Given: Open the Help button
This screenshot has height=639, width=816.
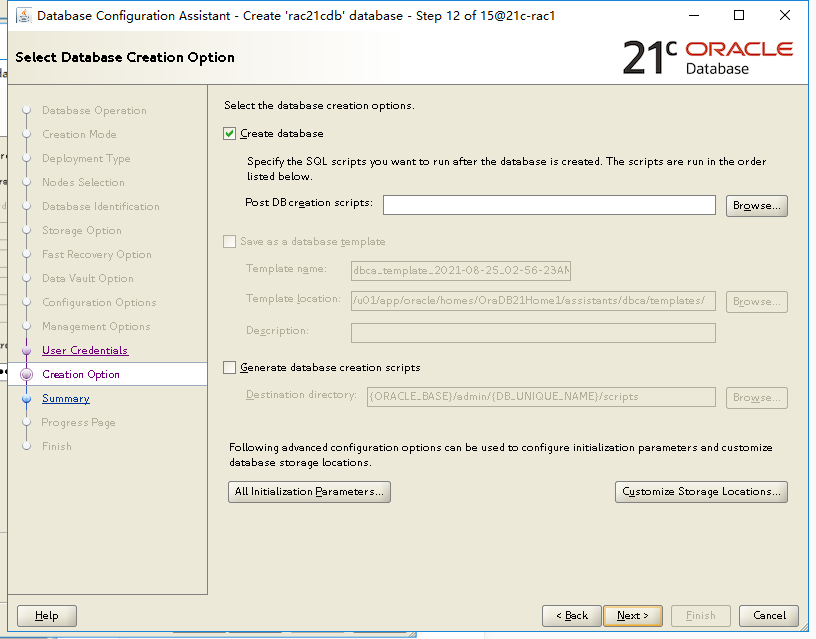Looking at the screenshot, I should point(47,616).
